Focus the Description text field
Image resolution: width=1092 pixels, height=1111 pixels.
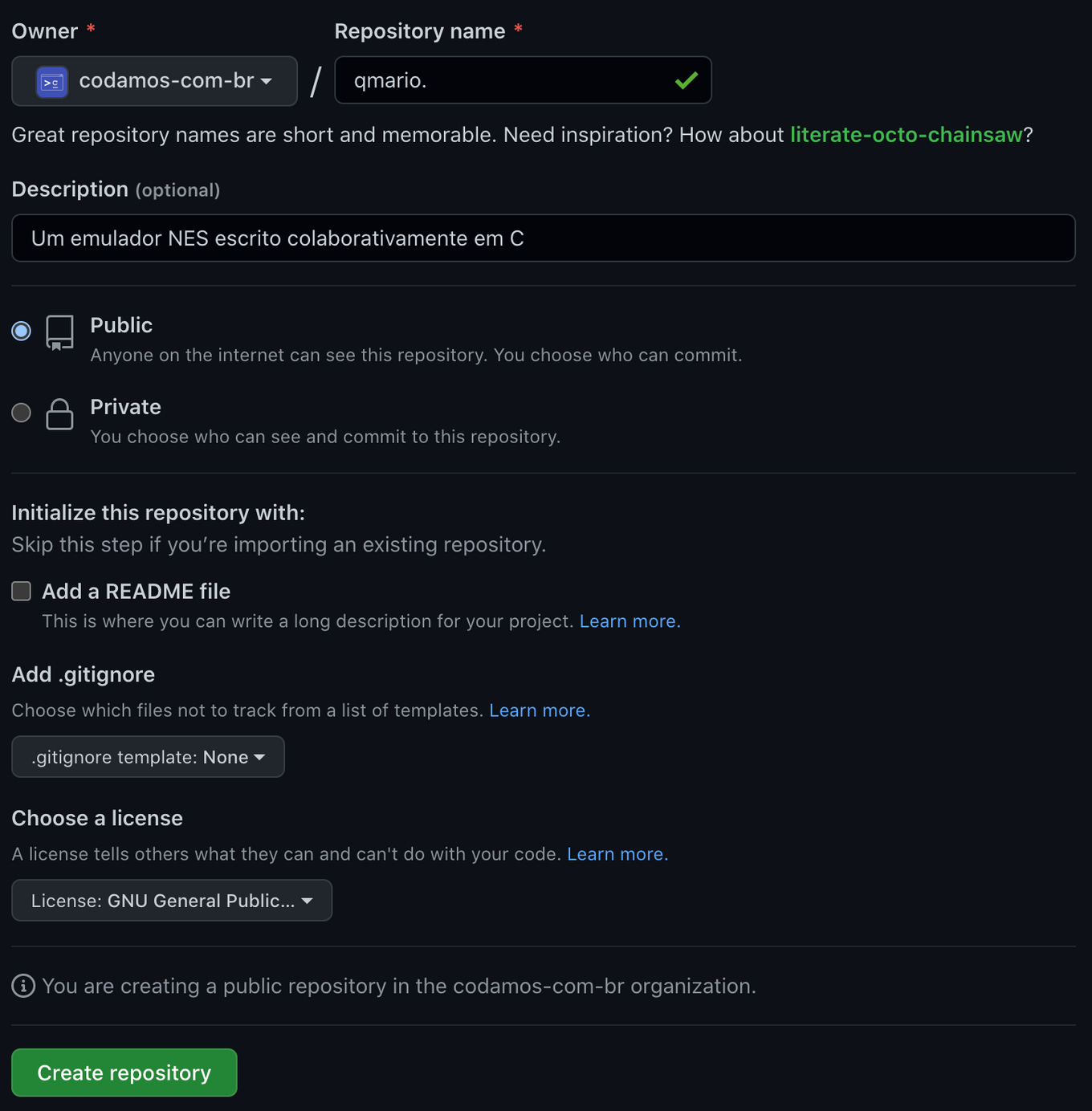[x=543, y=238]
